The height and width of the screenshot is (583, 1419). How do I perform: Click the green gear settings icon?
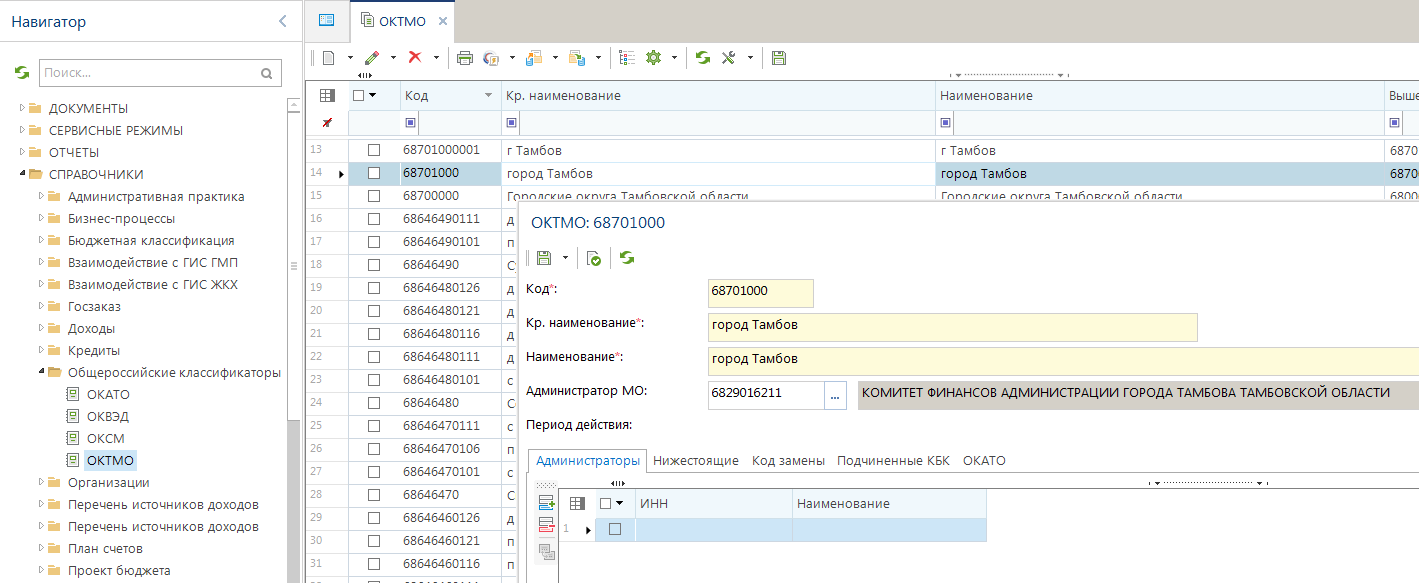pyautogui.click(x=654, y=58)
